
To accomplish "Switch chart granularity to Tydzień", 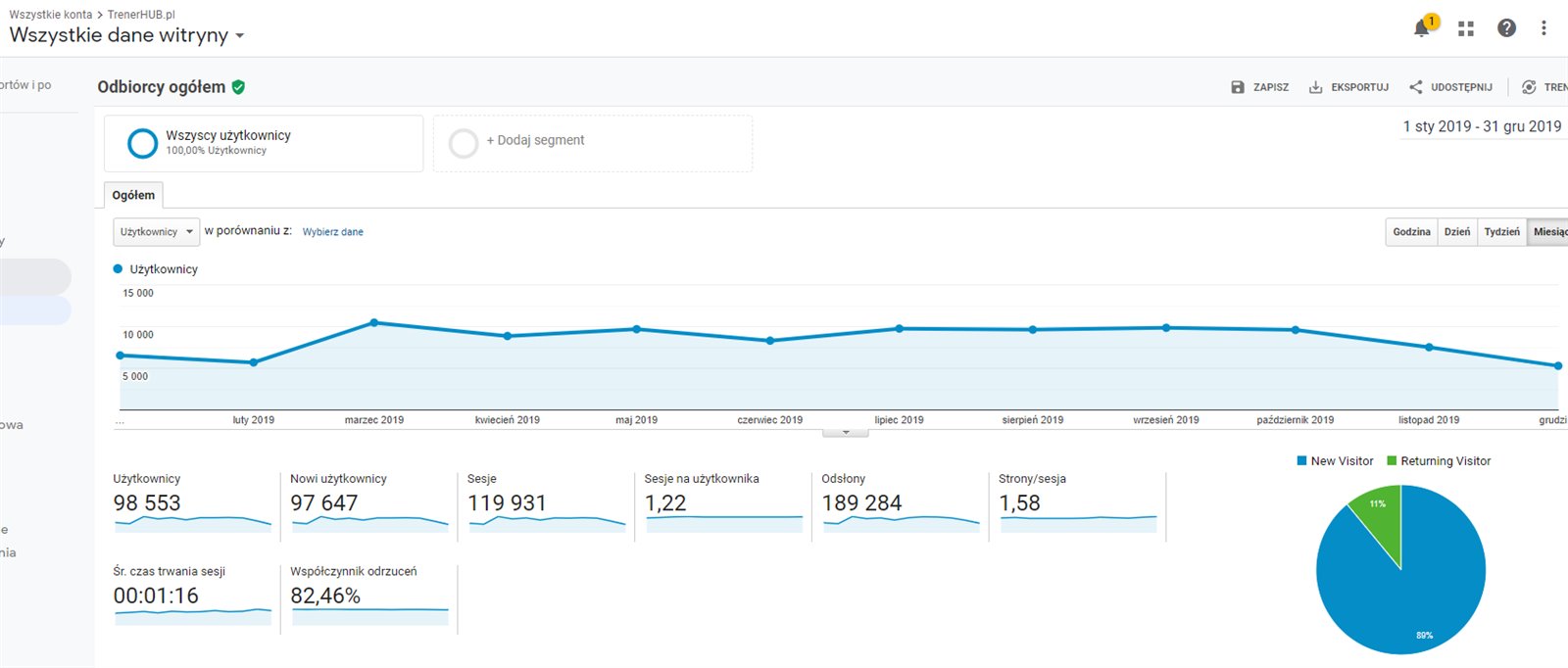I will tap(1501, 232).
